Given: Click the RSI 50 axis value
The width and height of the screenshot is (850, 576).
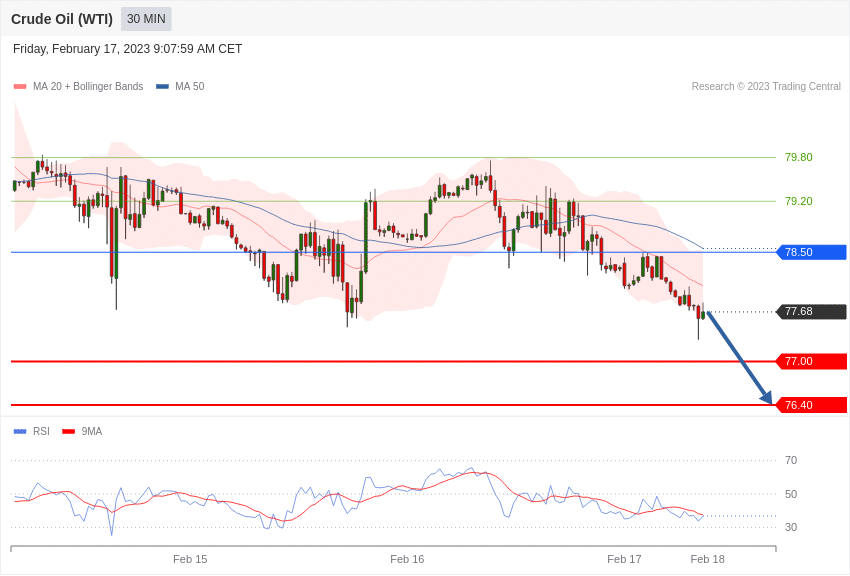Looking at the screenshot, I should [791, 494].
